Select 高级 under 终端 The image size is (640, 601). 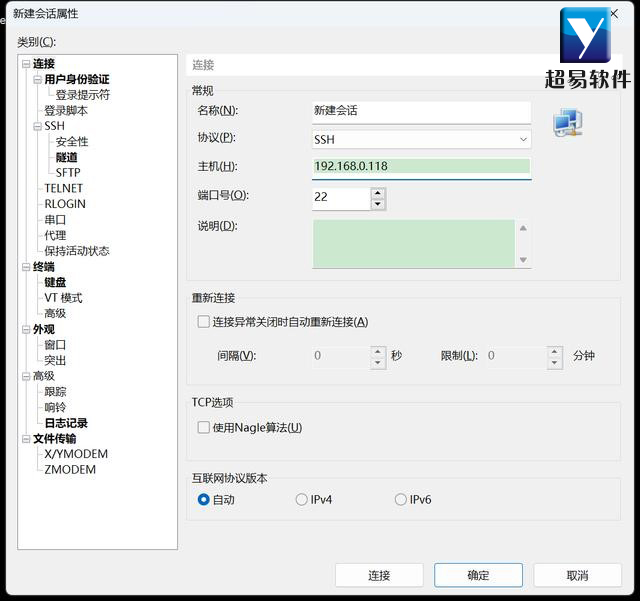click(x=55, y=314)
